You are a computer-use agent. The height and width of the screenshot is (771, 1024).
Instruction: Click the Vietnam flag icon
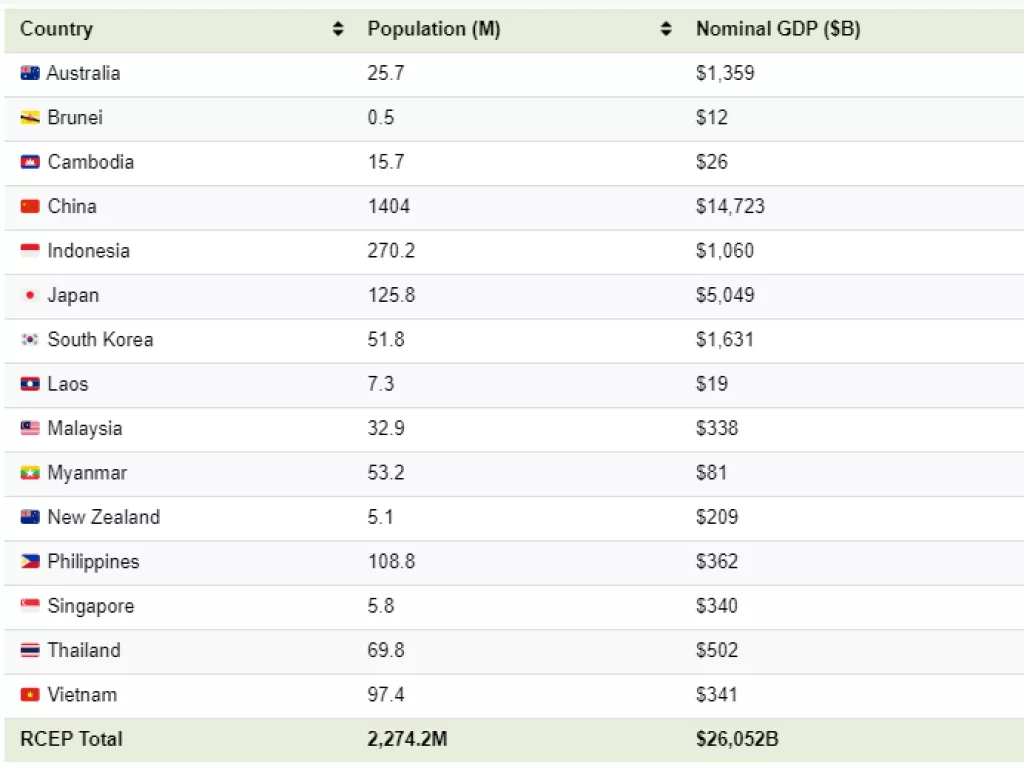[x=30, y=695]
